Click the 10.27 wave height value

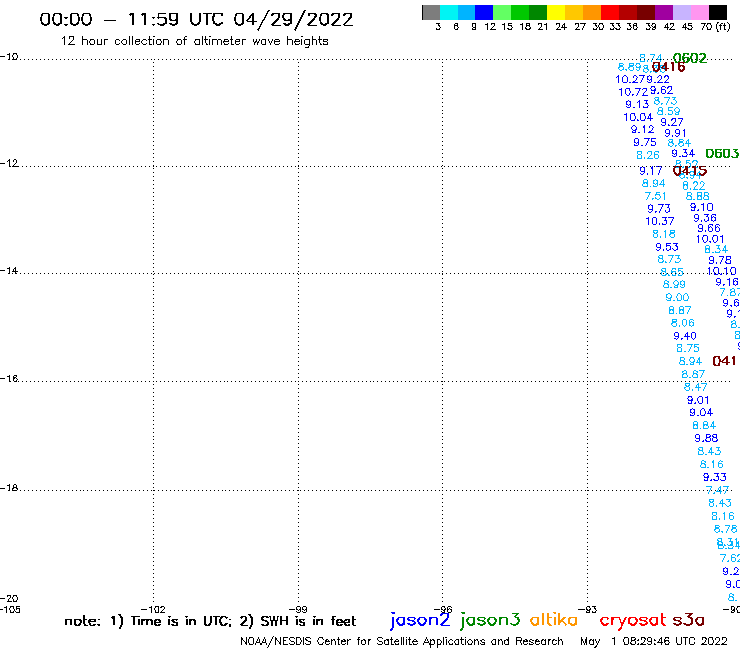click(629, 80)
